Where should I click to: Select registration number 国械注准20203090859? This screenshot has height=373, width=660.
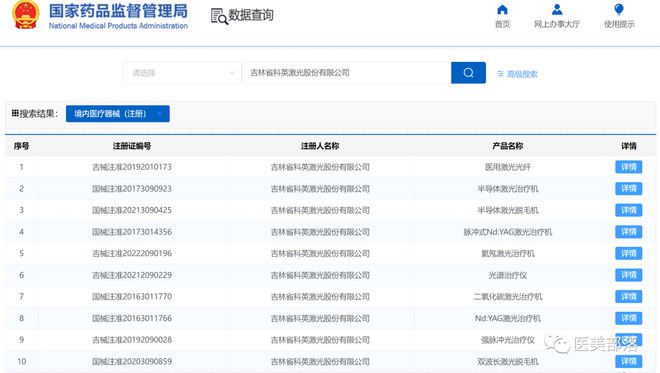132,361
